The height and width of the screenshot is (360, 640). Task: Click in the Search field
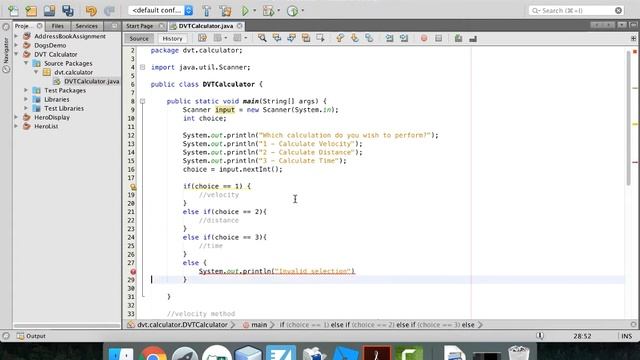(576, 10)
